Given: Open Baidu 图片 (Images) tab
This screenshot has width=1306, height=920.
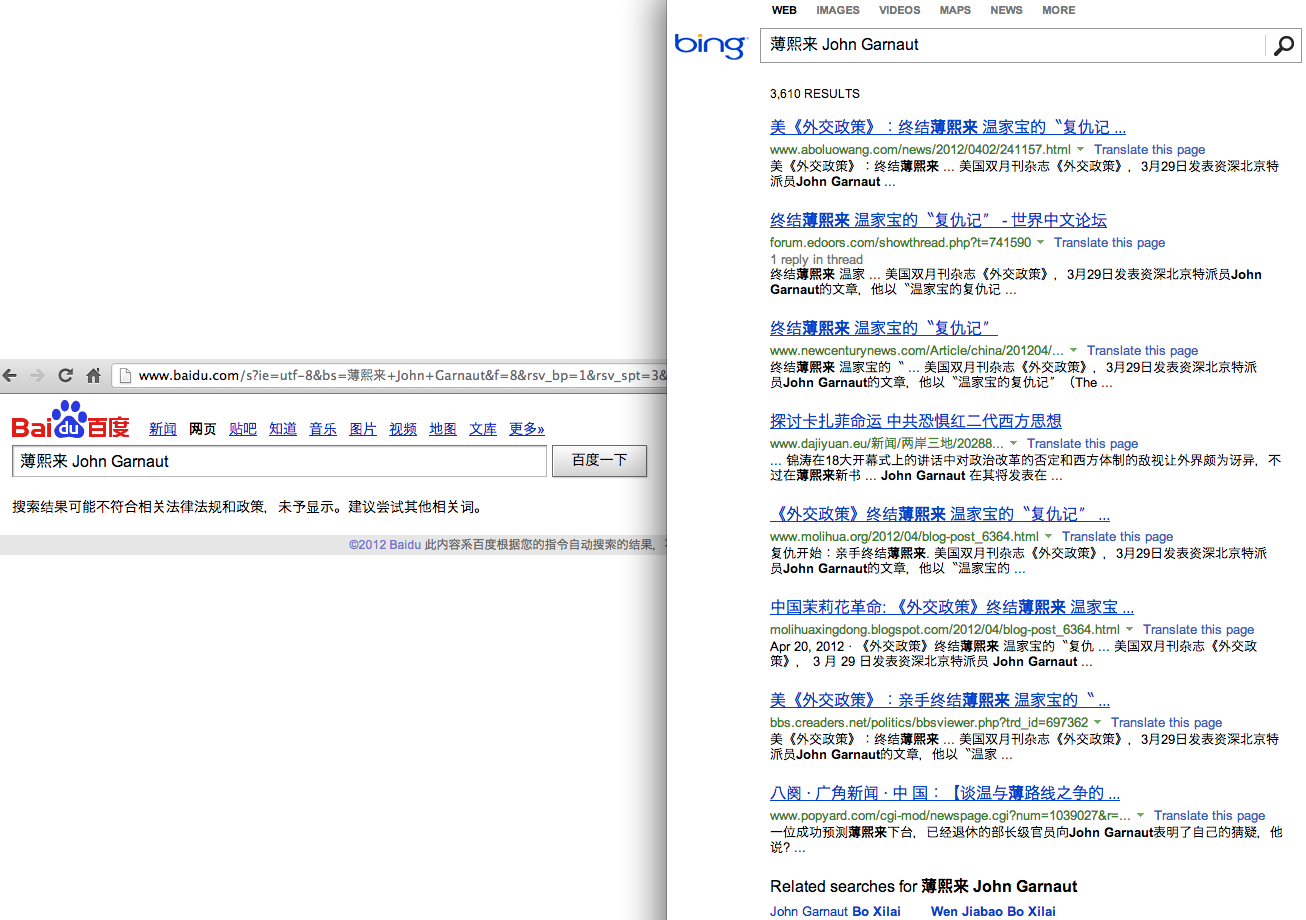Looking at the screenshot, I should 363,429.
